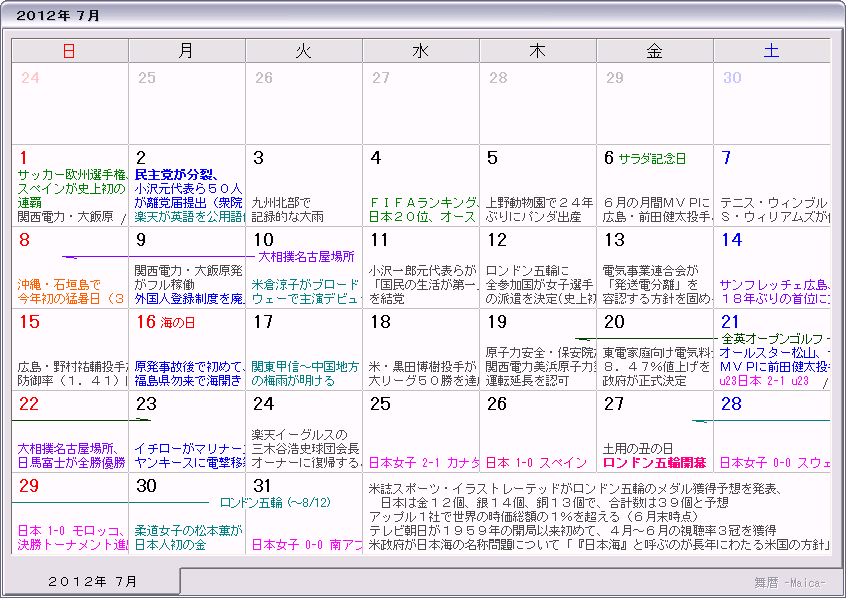846x598 pixels.
Task: Click the 全英オープンゴルフ event bar
Action: coord(775,339)
